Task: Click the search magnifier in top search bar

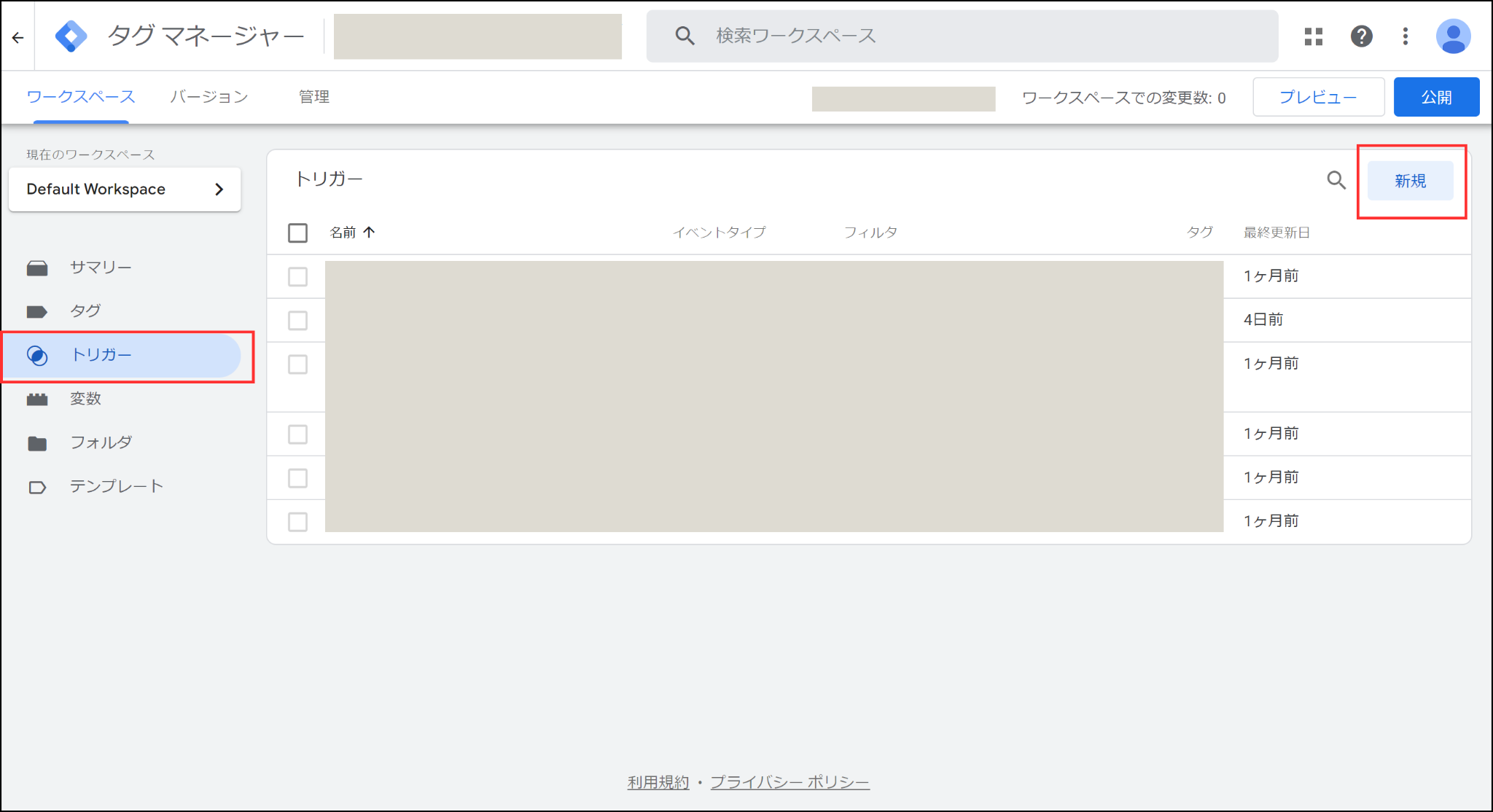Action: 684,36
